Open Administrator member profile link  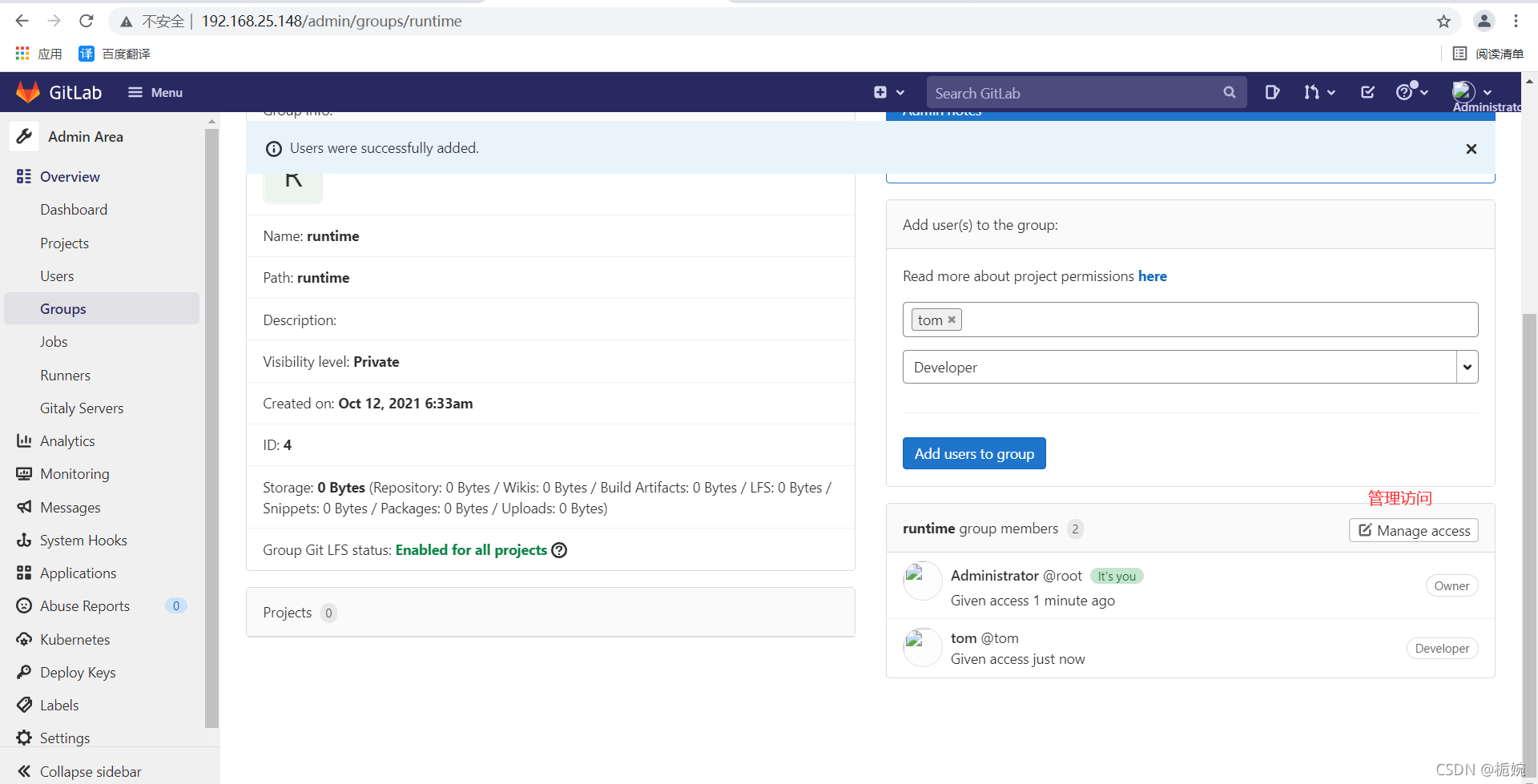[994, 576]
